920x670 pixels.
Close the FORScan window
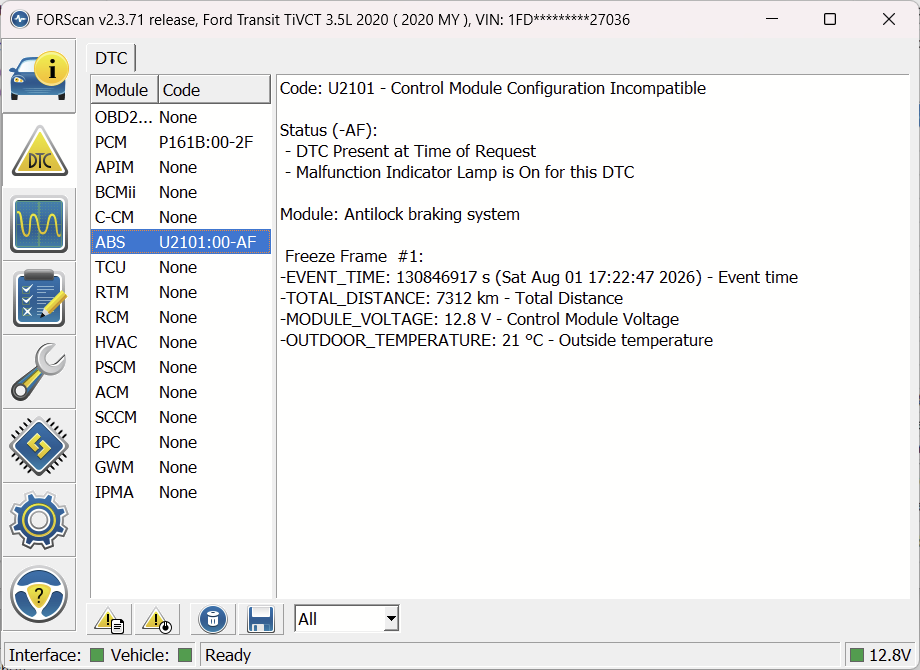pos(889,19)
